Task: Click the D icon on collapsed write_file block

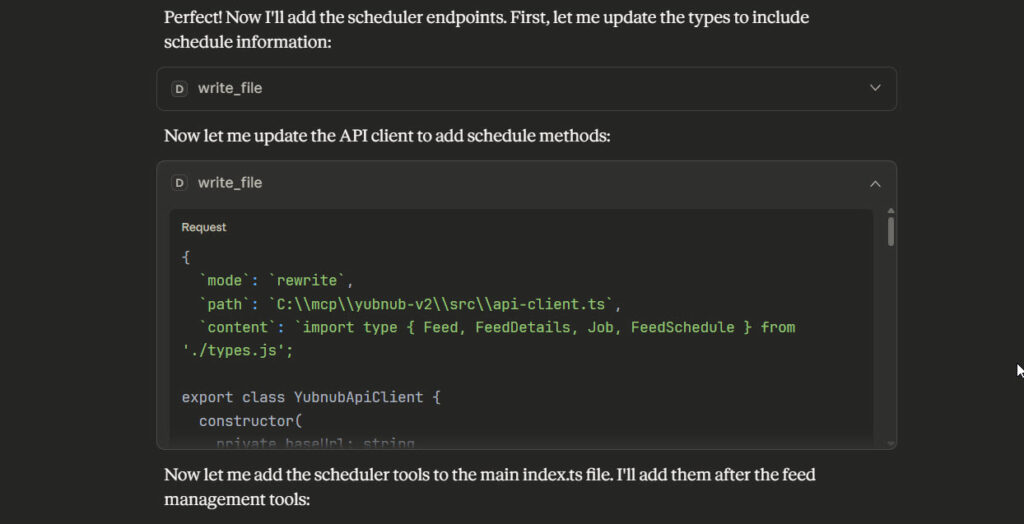Action: point(179,88)
